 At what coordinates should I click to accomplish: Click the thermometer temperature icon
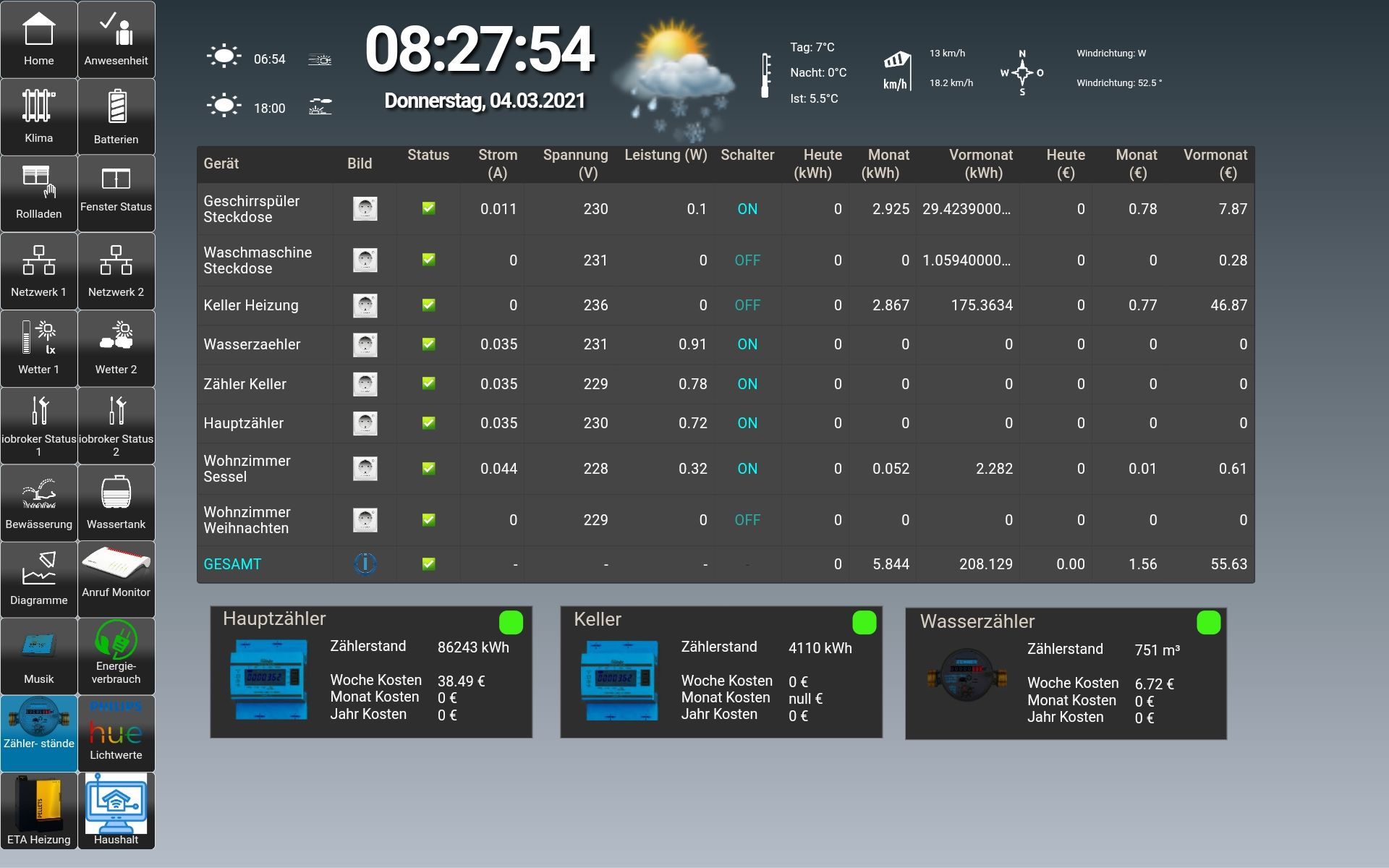(765, 75)
